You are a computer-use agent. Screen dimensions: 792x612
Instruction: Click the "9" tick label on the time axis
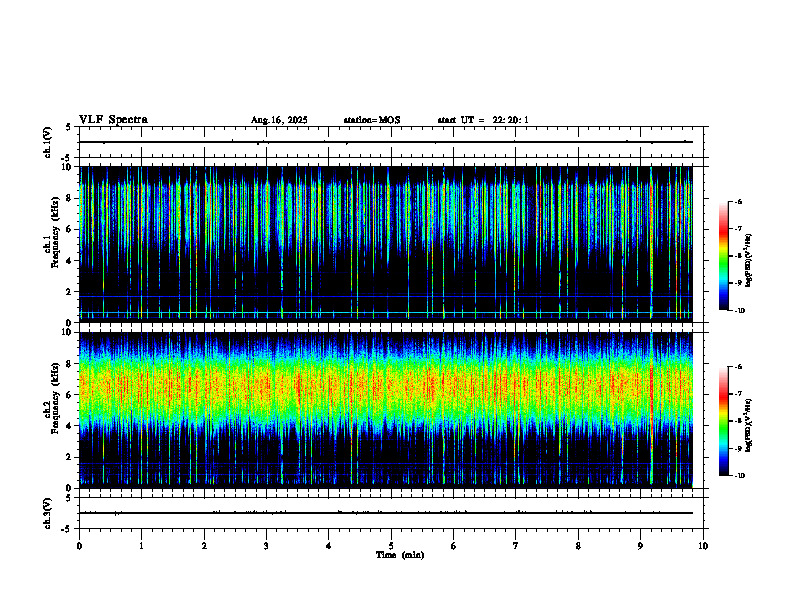click(640, 546)
